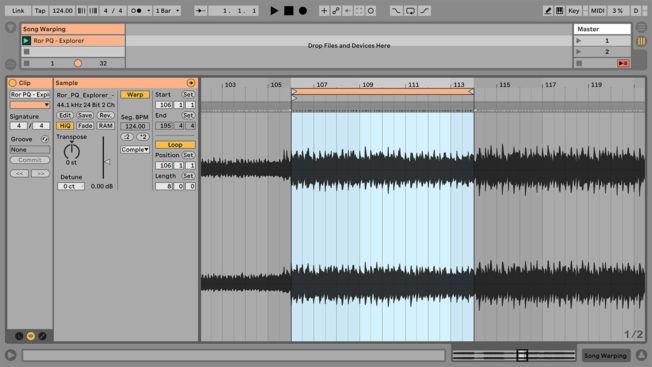Click the halve tempo :2 button
The image size is (652, 367).
(127, 137)
